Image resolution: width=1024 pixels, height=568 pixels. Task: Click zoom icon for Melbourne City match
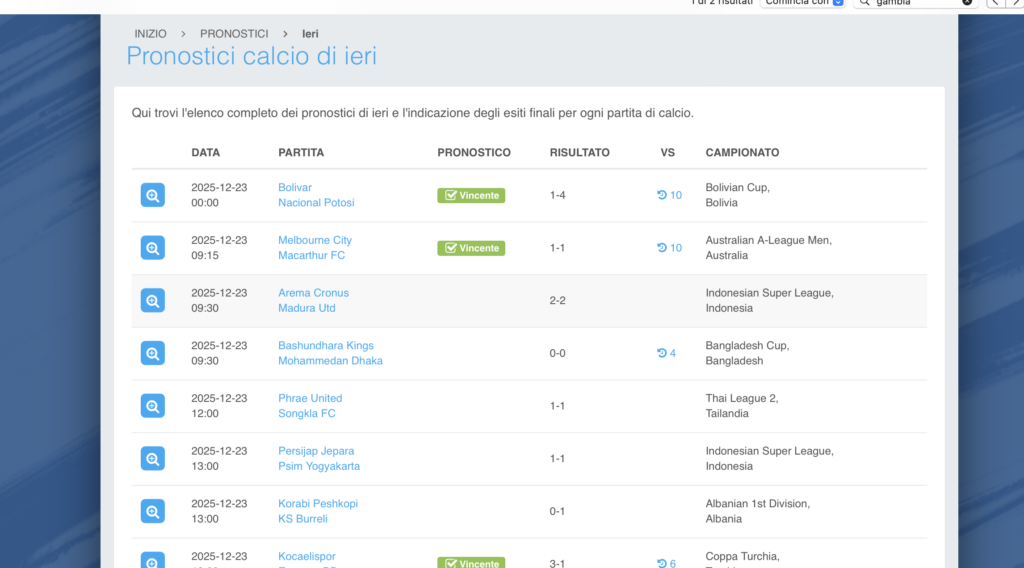pyautogui.click(x=152, y=248)
